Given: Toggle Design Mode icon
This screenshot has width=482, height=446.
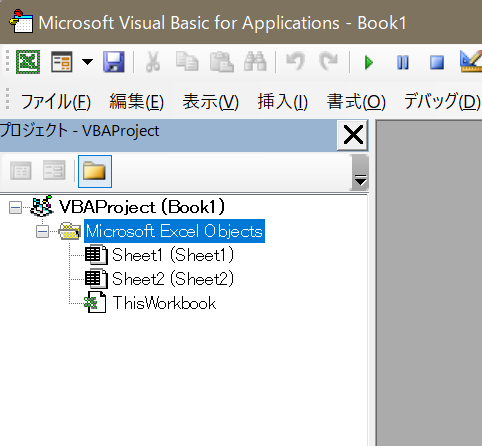Looking at the screenshot, I should pos(471,61).
